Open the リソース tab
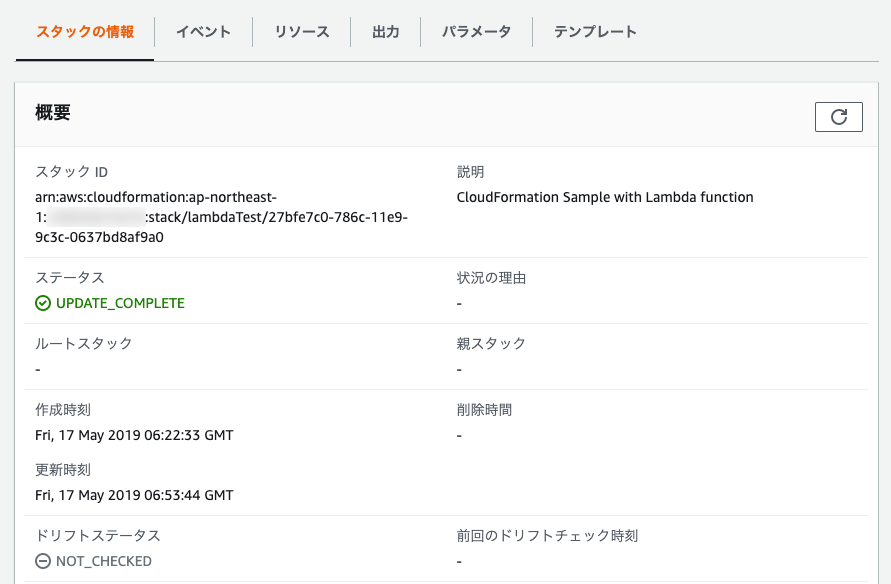 pos(301,31)
